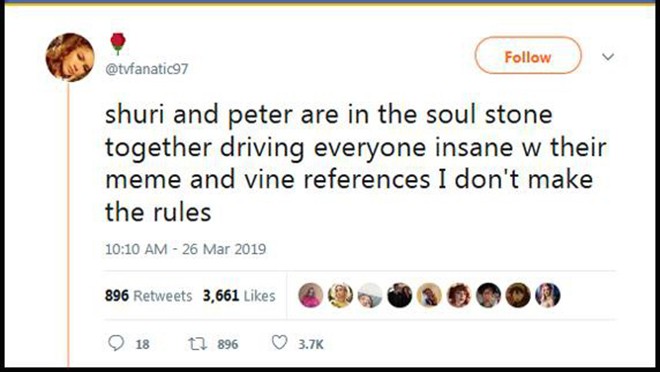Open the 10:10 AM - 26 Mar 2019 timestamp
The height and width of the screenshot is (372, 660).
pos(185,249)
